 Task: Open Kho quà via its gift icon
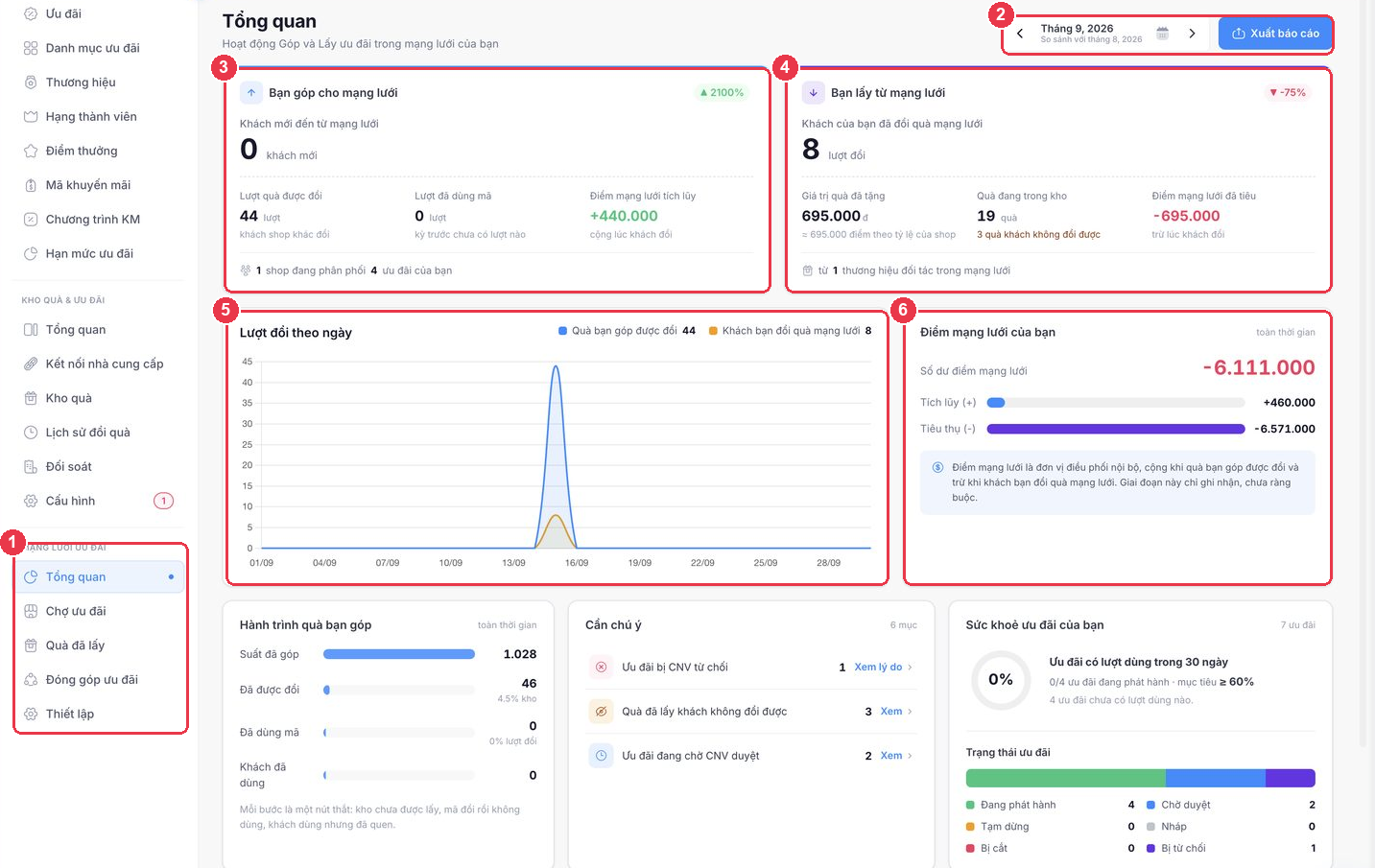click(31, 398)
